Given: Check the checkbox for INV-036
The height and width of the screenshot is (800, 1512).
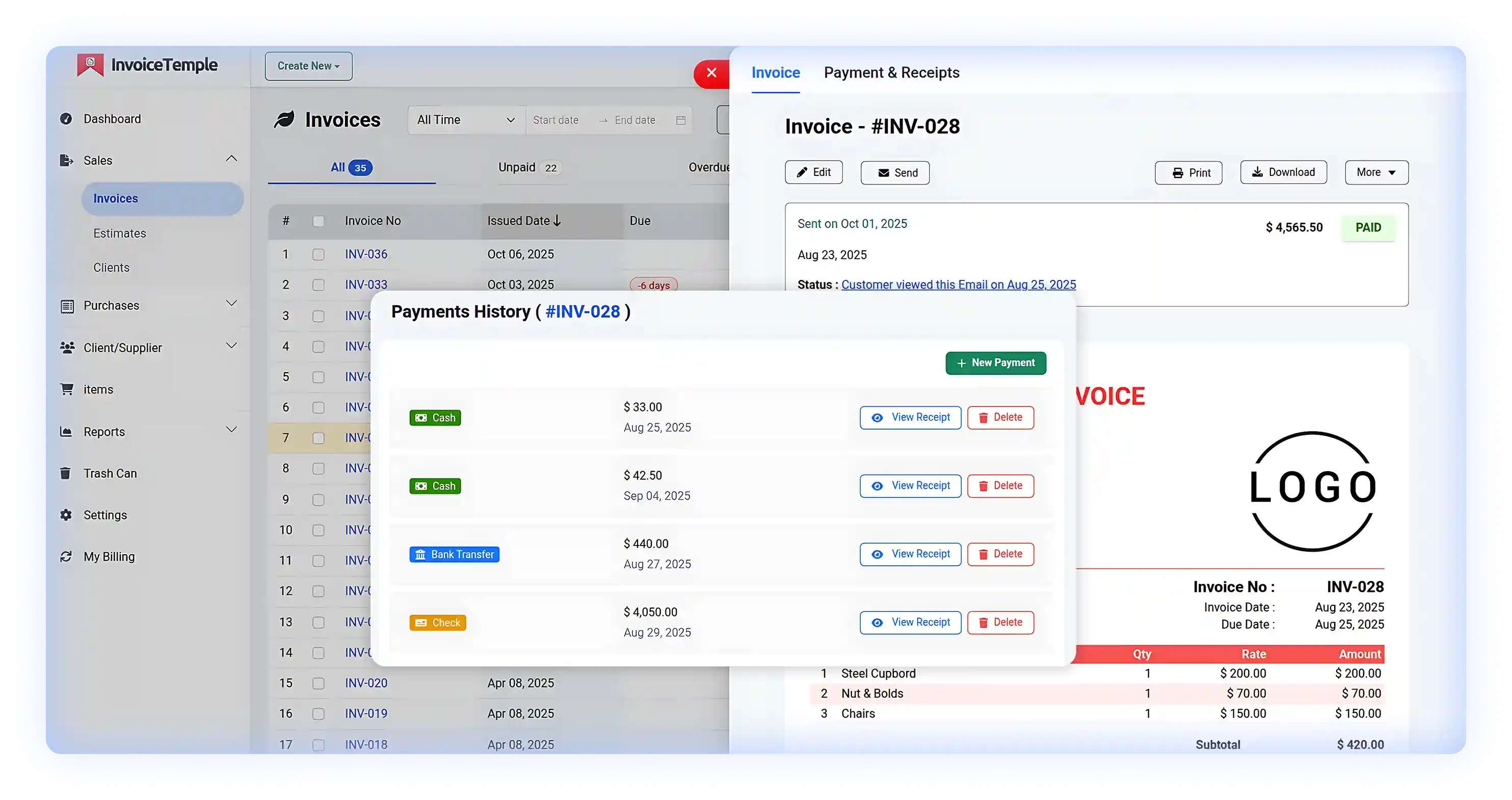Looking at the screenshot, I should click(x=319, y=254).
